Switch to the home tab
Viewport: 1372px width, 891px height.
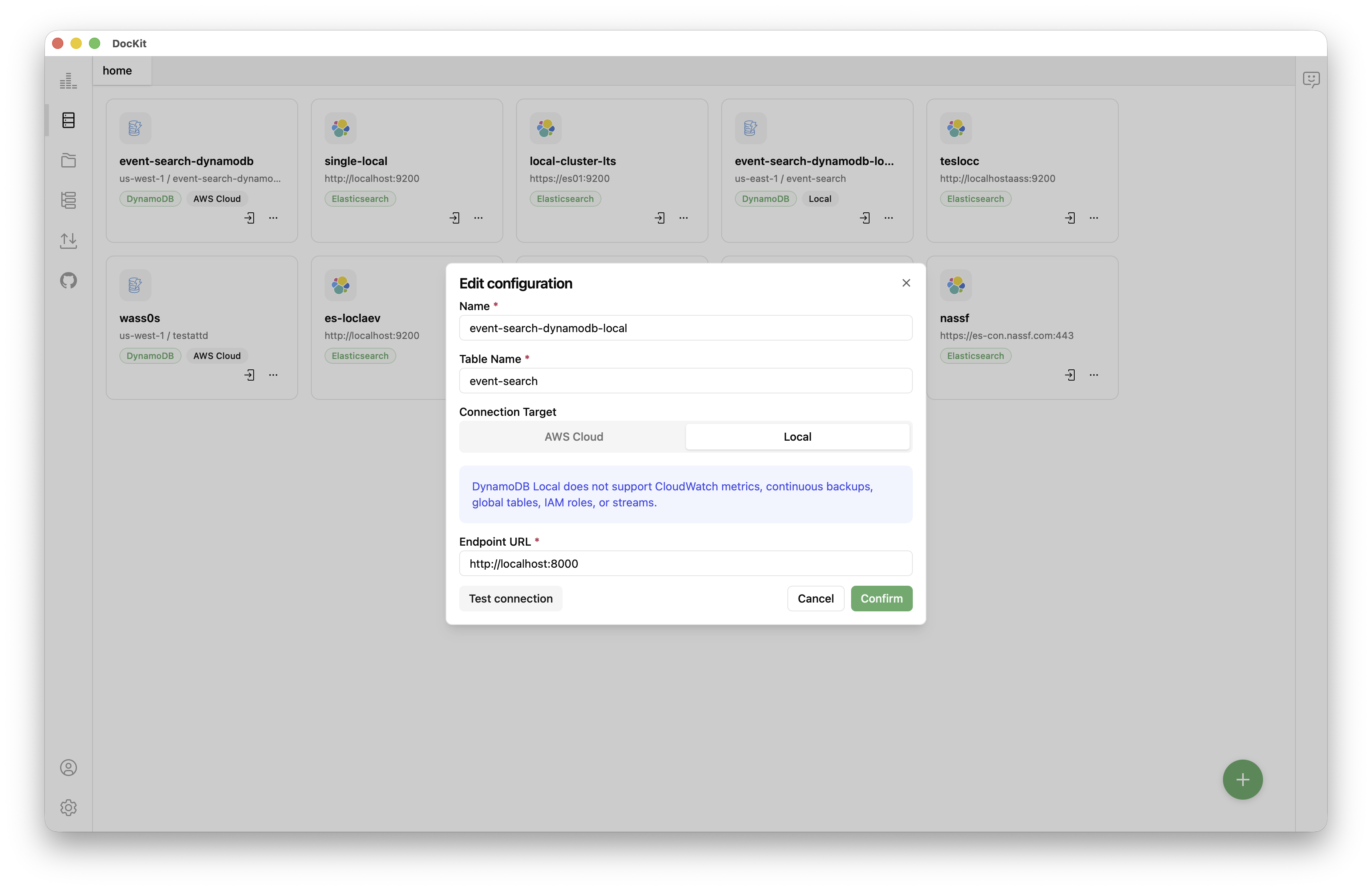(117, 71)
